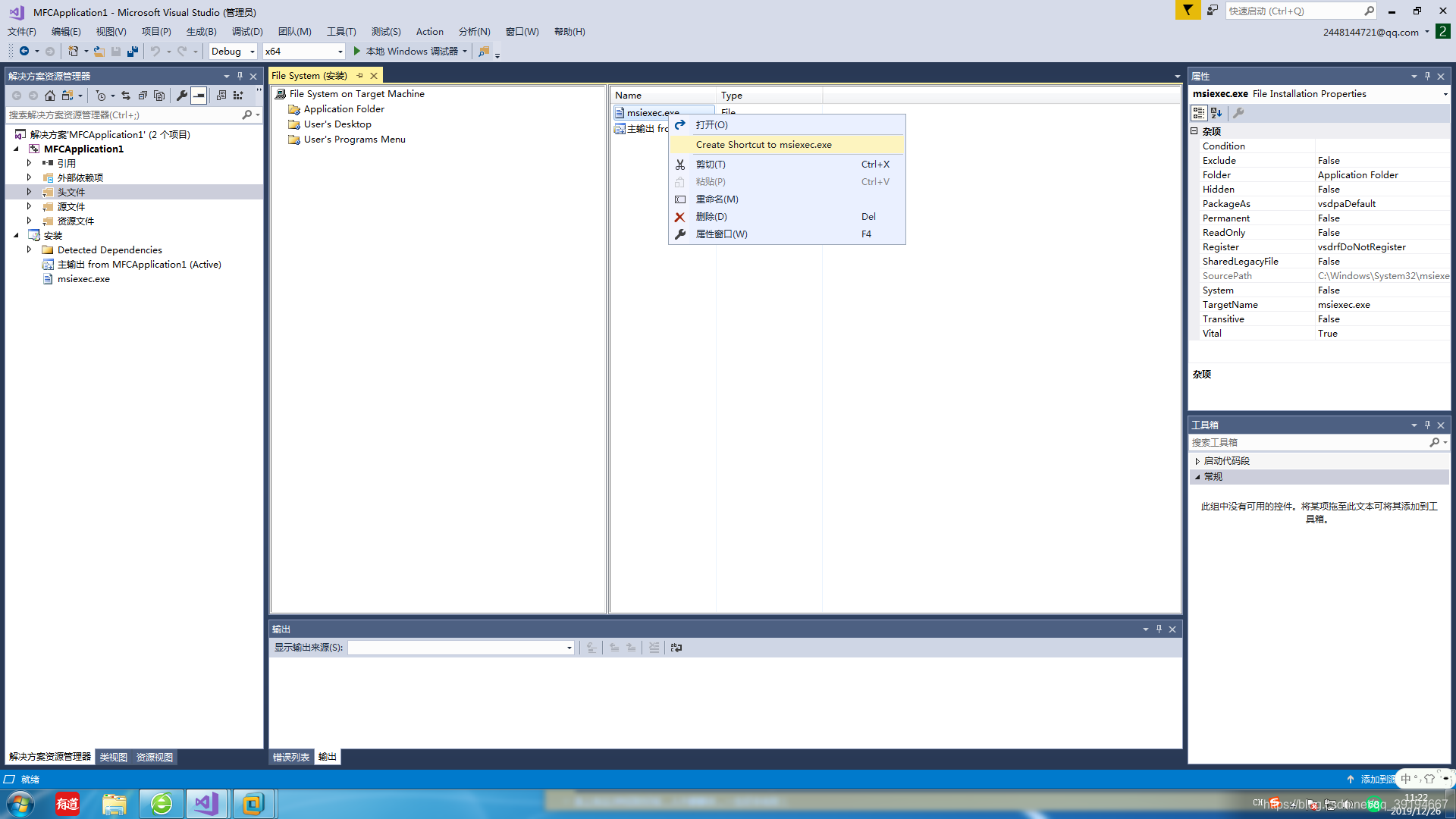Select 删除(D) in the context menu
The height and width of the screenshot is (819, 1456).
click(787, 217)
